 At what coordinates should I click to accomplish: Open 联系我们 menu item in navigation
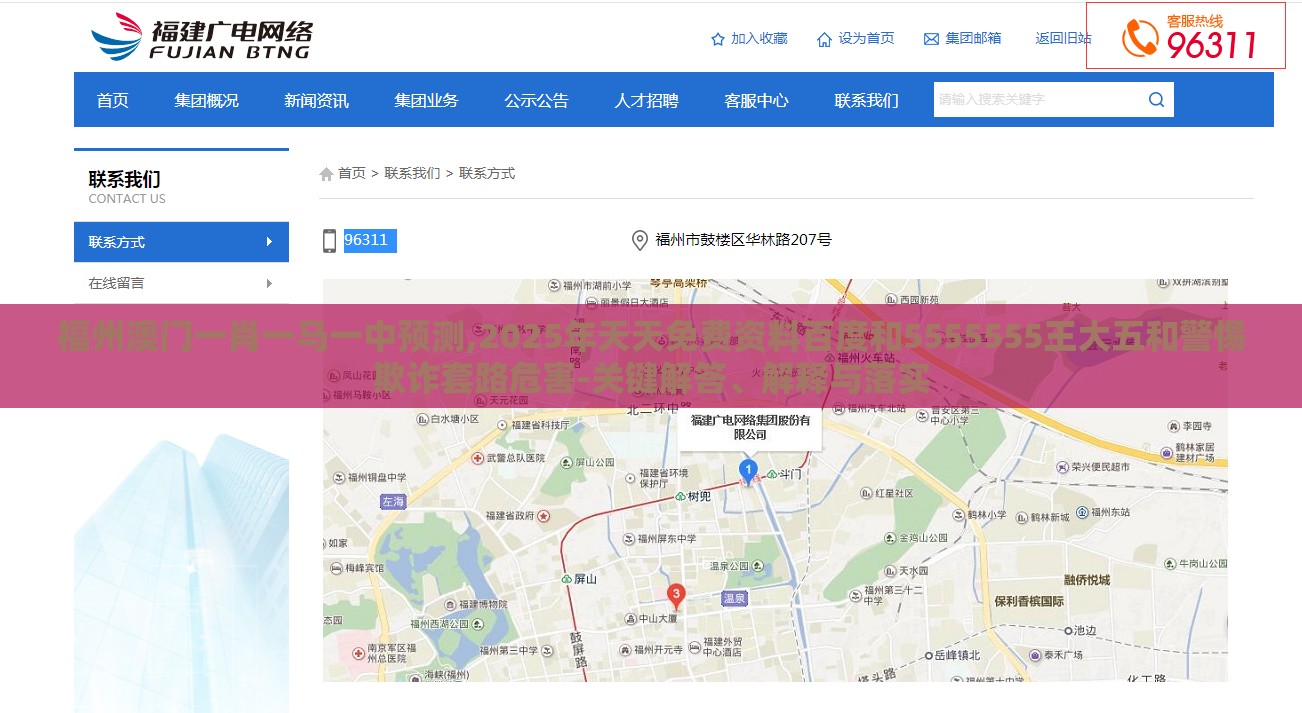pos(867,100)
